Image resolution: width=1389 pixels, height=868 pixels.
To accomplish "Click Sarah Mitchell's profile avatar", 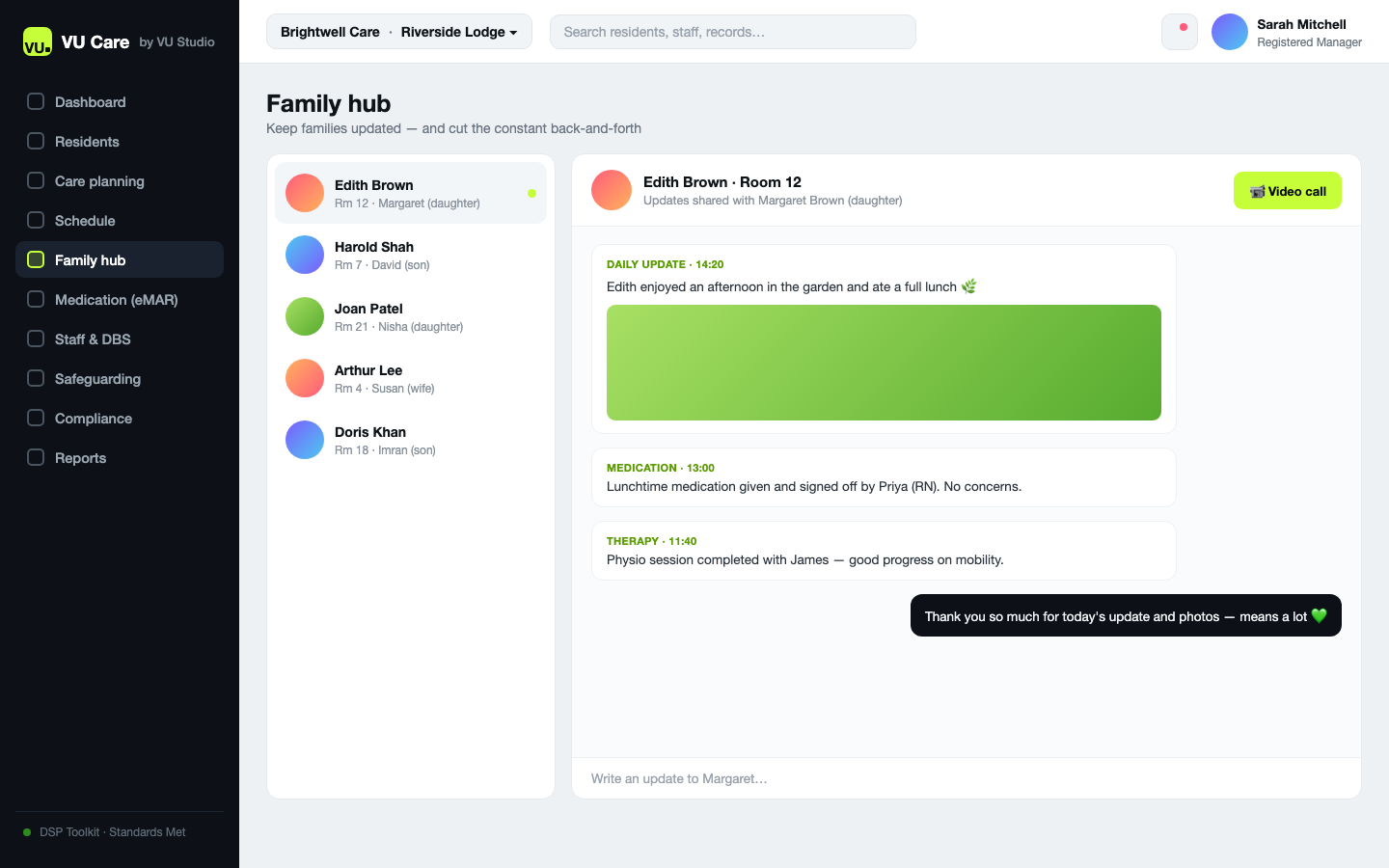I will click(1230, 32).
